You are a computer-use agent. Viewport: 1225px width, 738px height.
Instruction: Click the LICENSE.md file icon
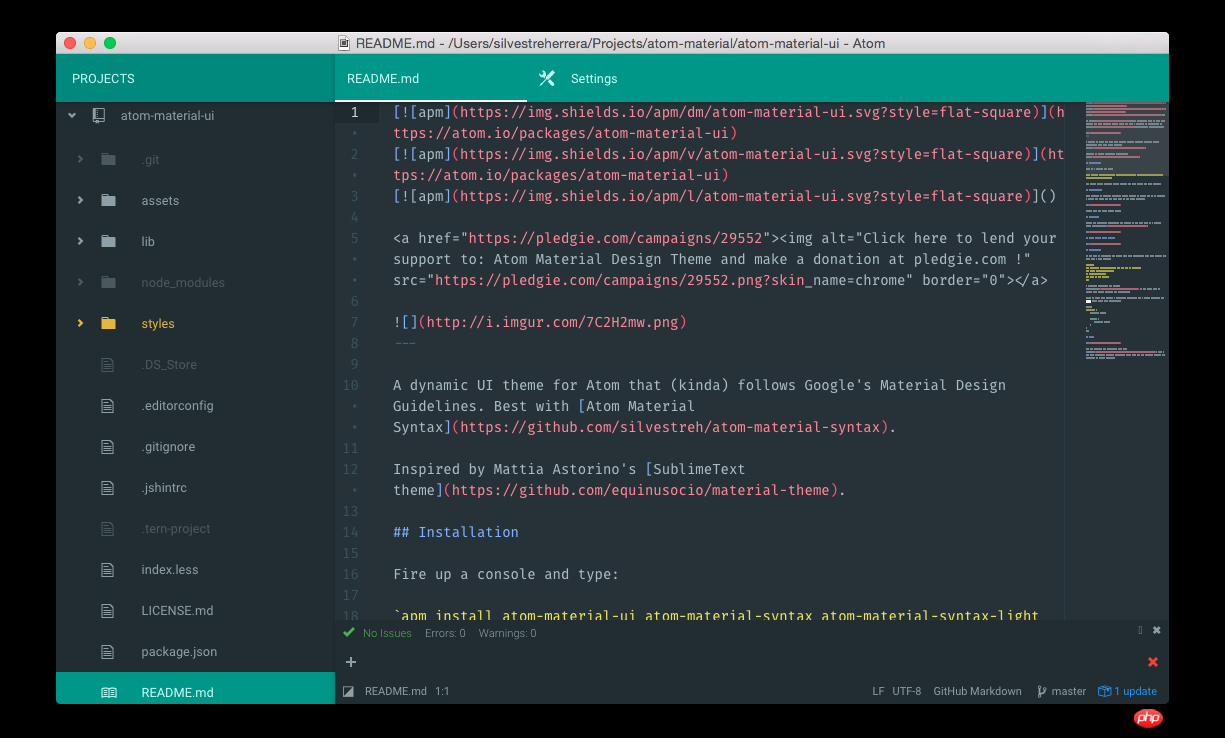click(108, 610)
